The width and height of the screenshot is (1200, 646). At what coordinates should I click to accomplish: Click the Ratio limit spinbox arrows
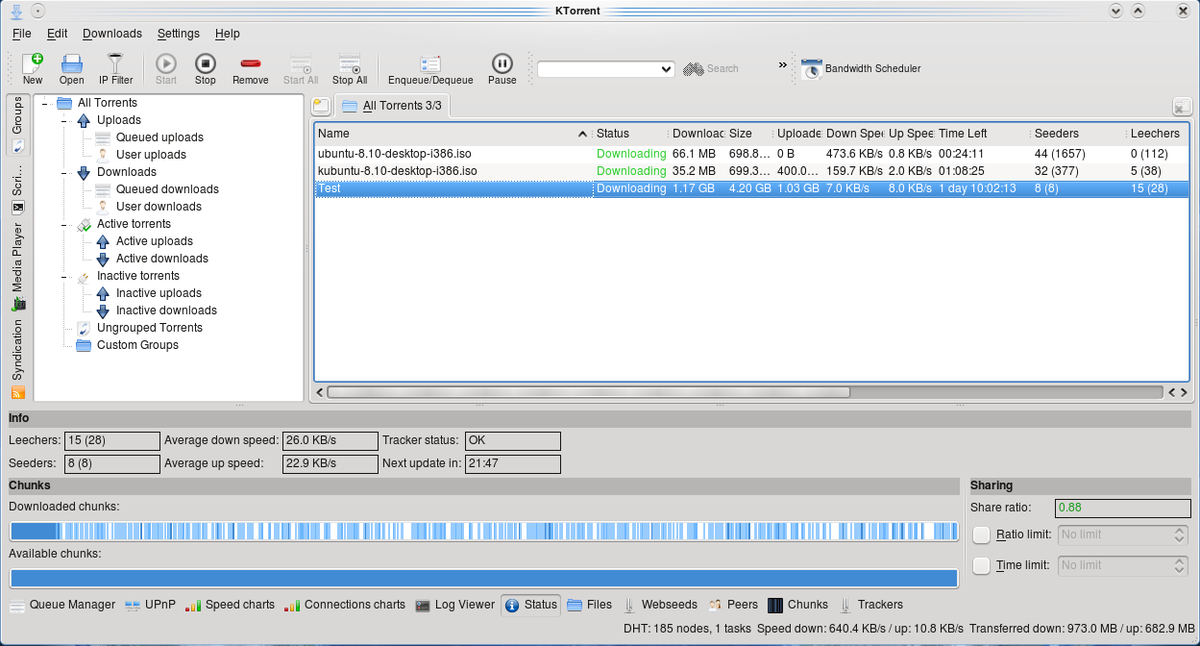click(1179, 535)
